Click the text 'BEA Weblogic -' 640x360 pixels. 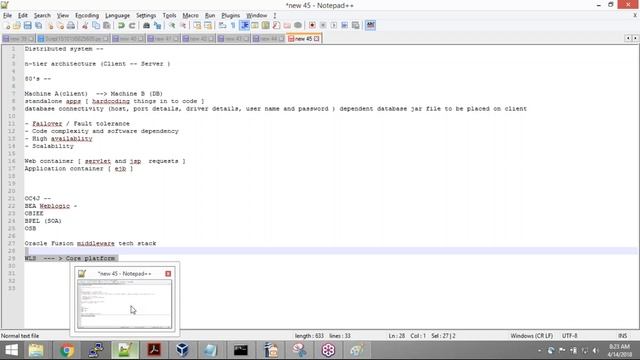51,206
